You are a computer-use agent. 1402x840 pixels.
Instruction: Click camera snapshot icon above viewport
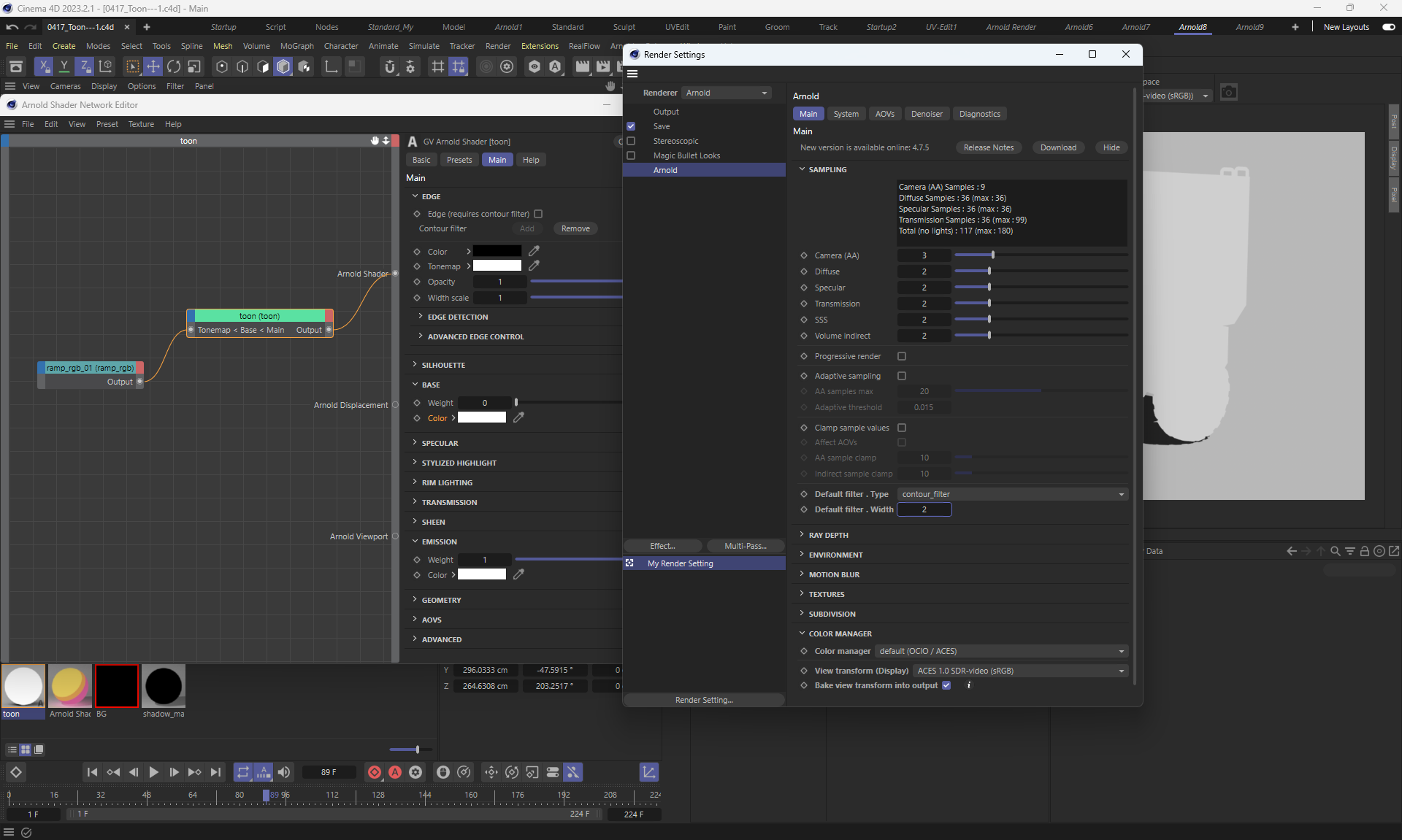click(x=1229, y=93)
